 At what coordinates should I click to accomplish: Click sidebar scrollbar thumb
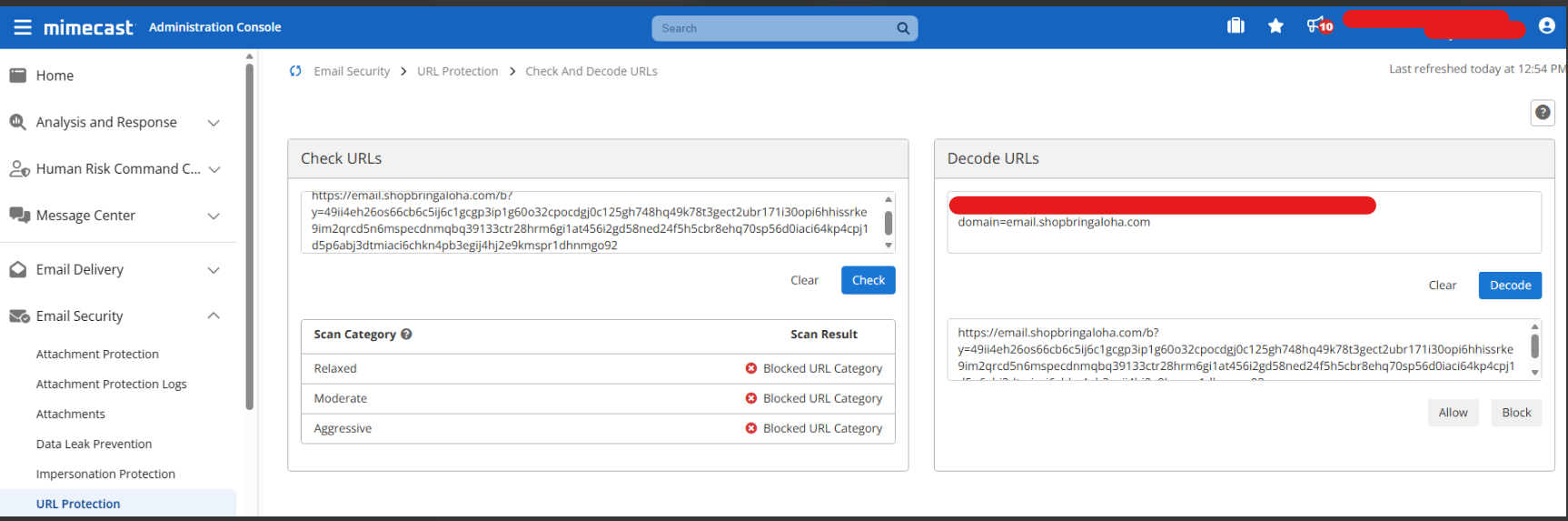tap(249, 236)
